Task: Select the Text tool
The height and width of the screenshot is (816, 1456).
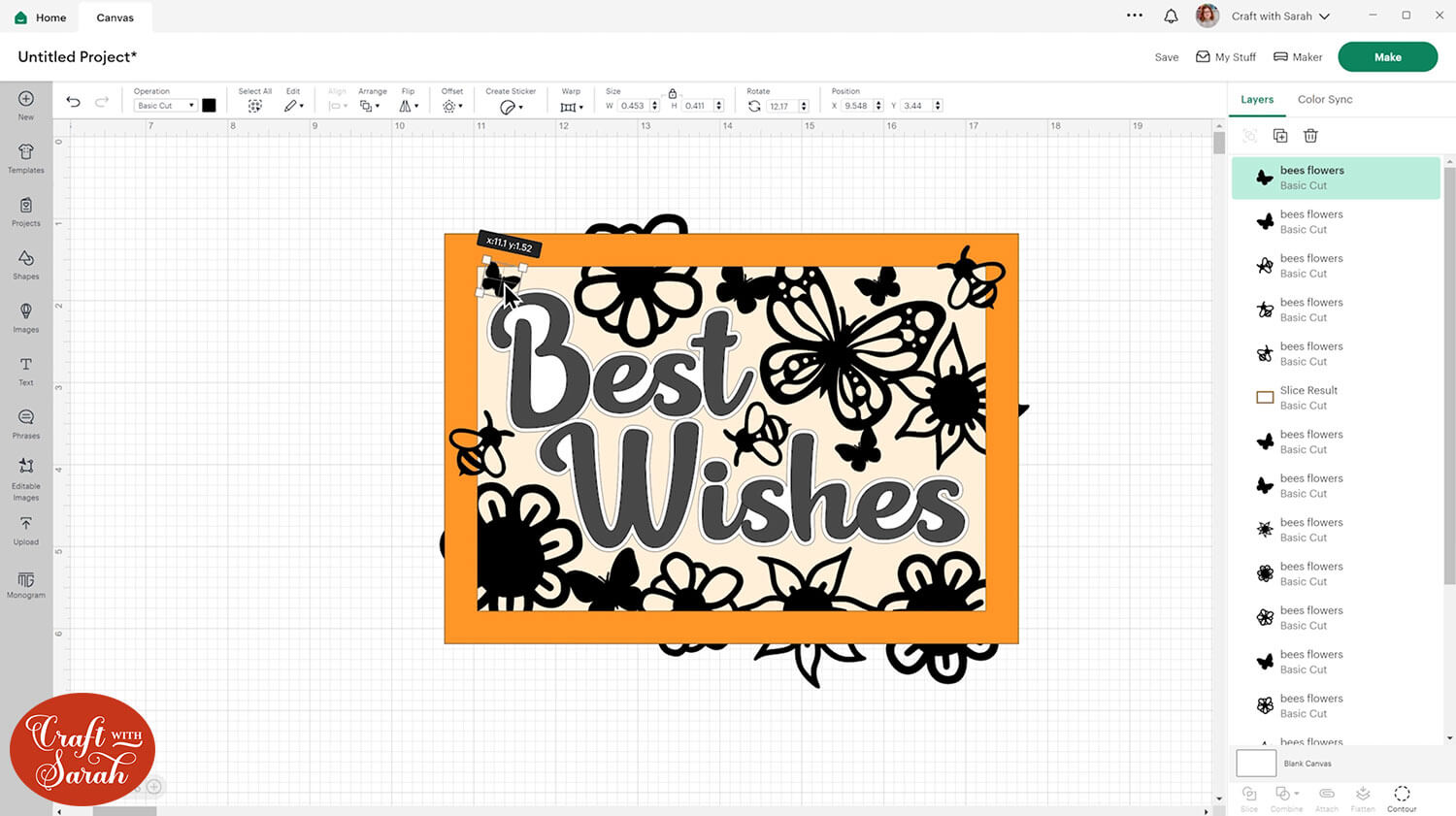Action: tap(26, 371)
